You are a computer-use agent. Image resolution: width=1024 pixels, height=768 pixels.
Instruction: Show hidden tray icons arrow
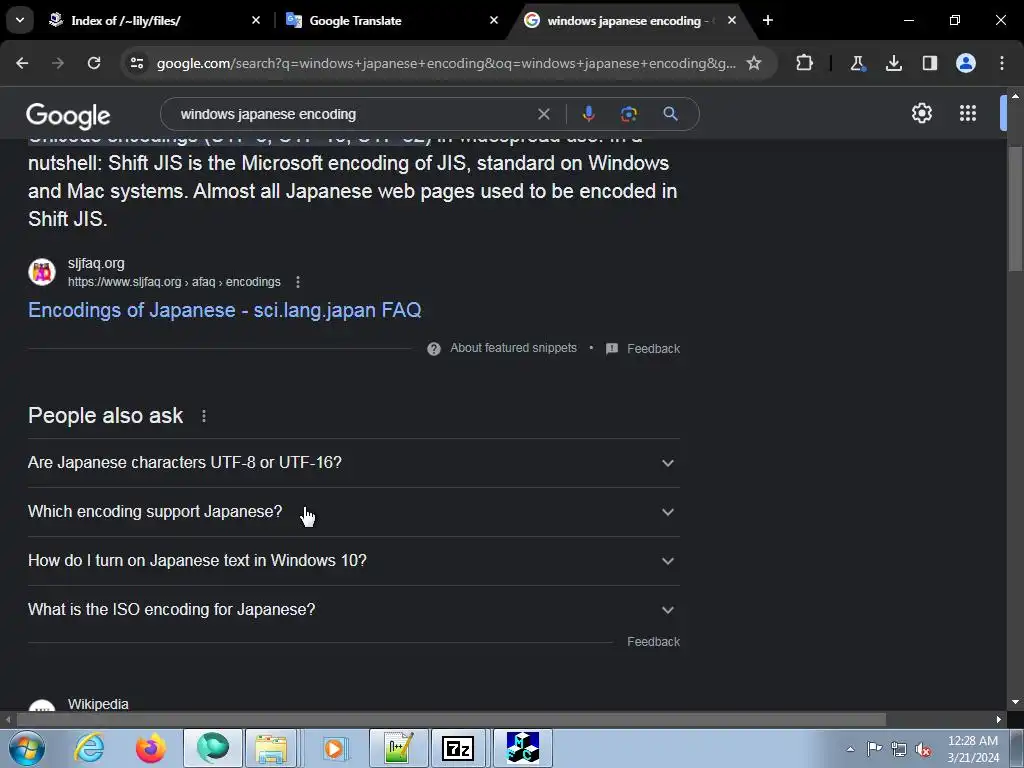coord(850,749)
